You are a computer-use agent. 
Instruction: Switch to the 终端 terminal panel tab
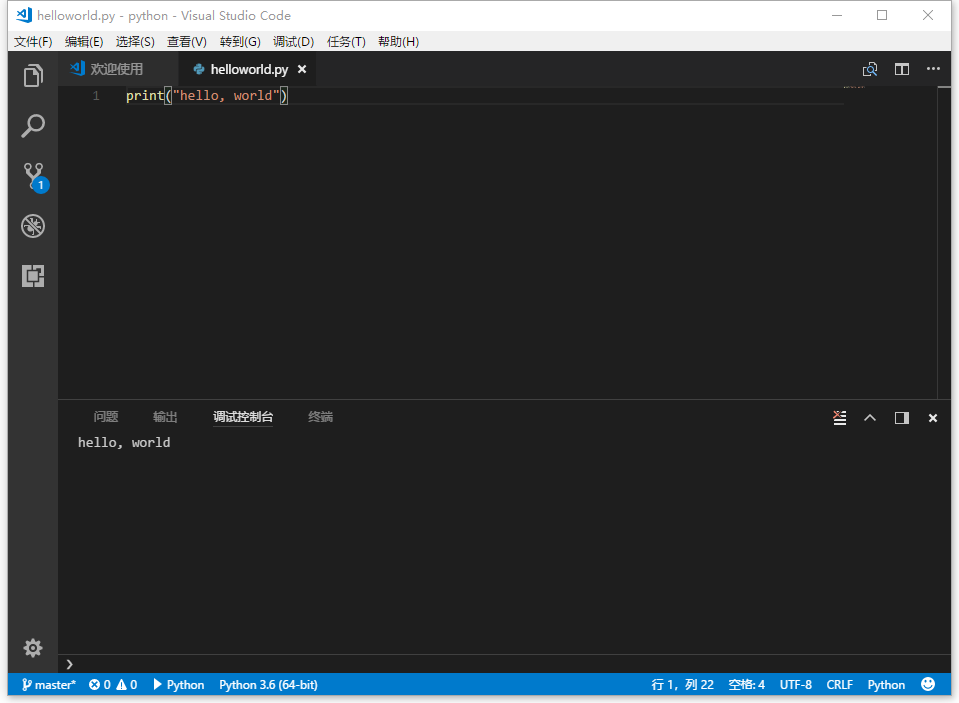click(x=320, y=417)
